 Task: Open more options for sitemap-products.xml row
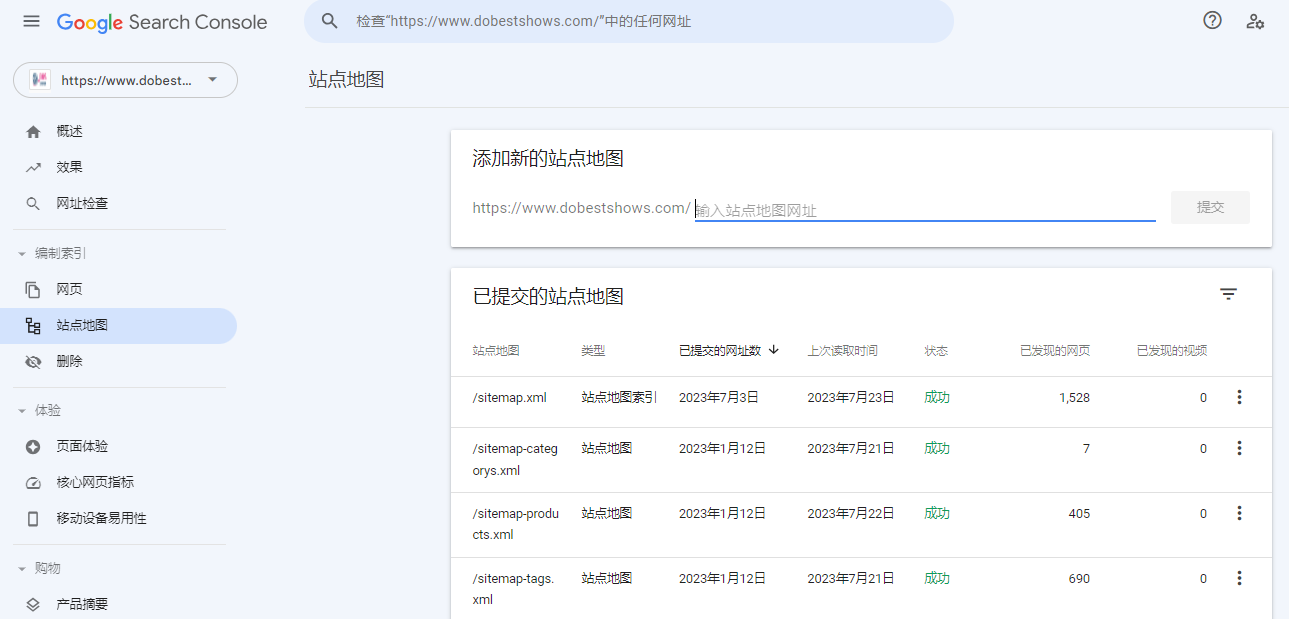tap(1239, 513)
